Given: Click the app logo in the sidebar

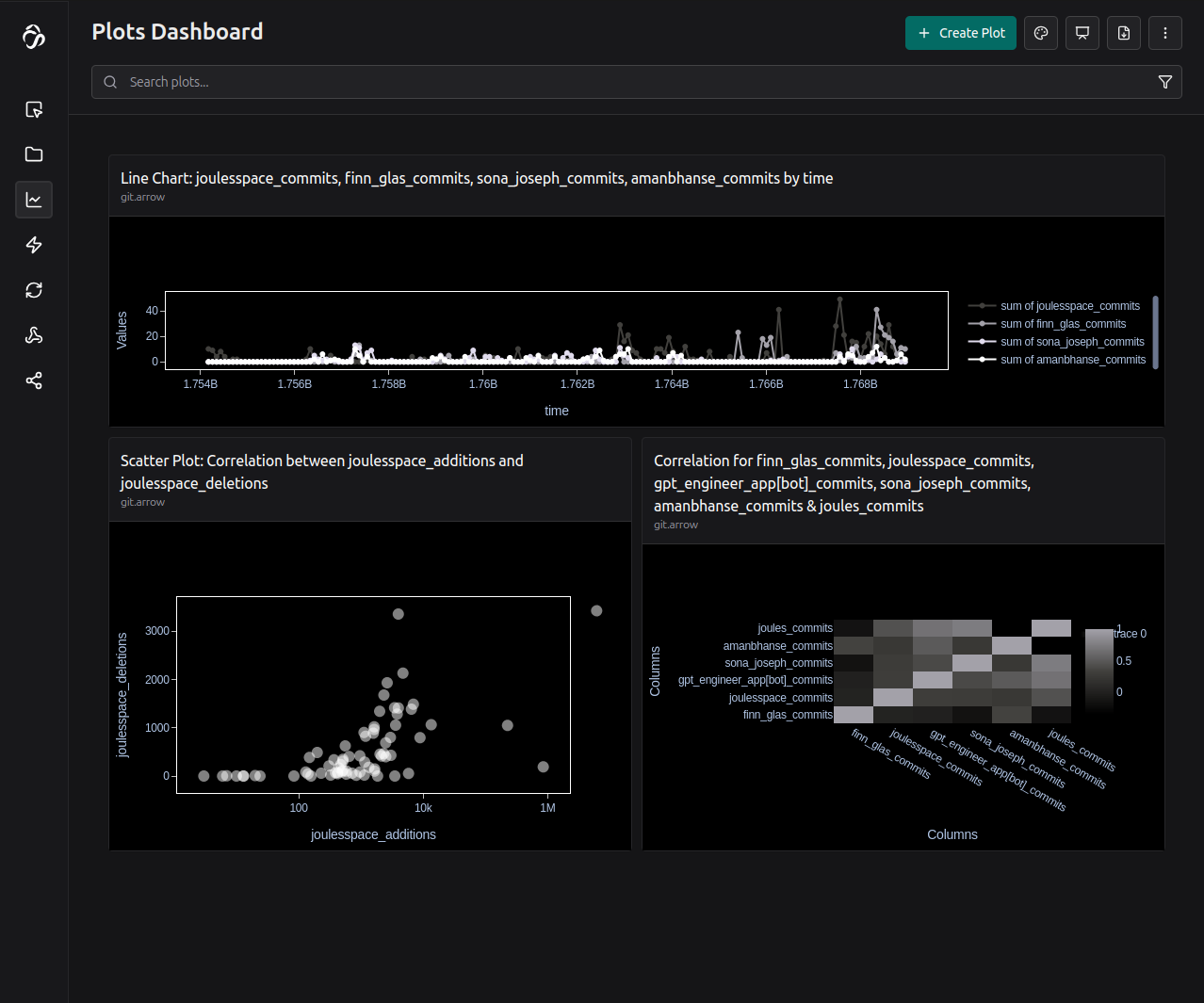Looking at the screenshot, I should (x=34, y=37).
